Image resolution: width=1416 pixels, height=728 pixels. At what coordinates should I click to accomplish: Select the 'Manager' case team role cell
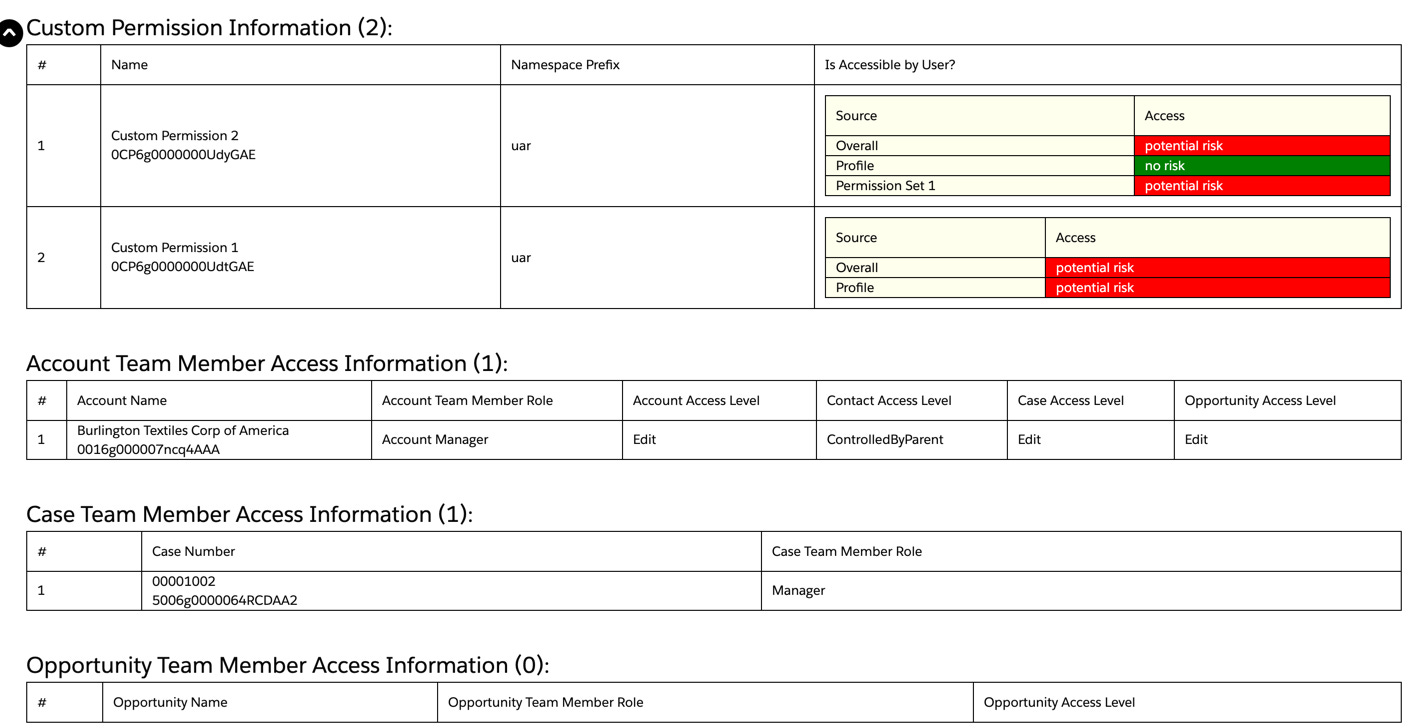(x=798, y=590)
